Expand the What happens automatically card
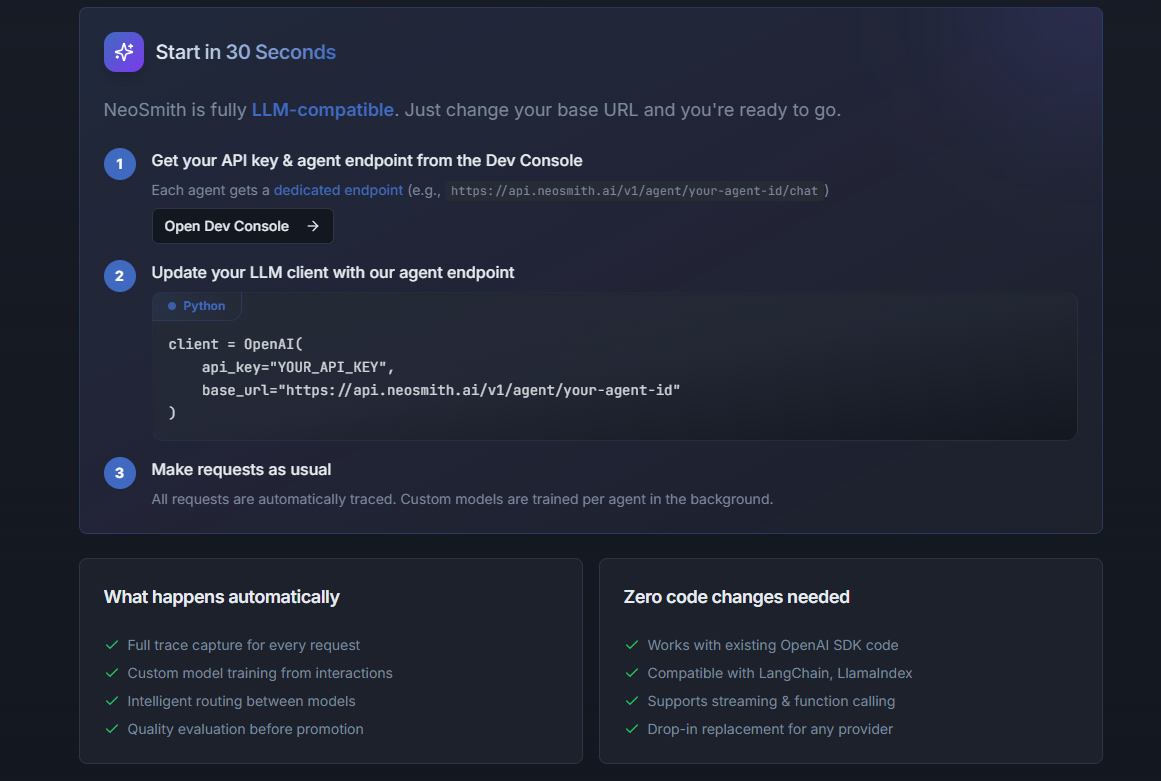Viewport: 1161px width, 781px height. click(x=221, y=597)
